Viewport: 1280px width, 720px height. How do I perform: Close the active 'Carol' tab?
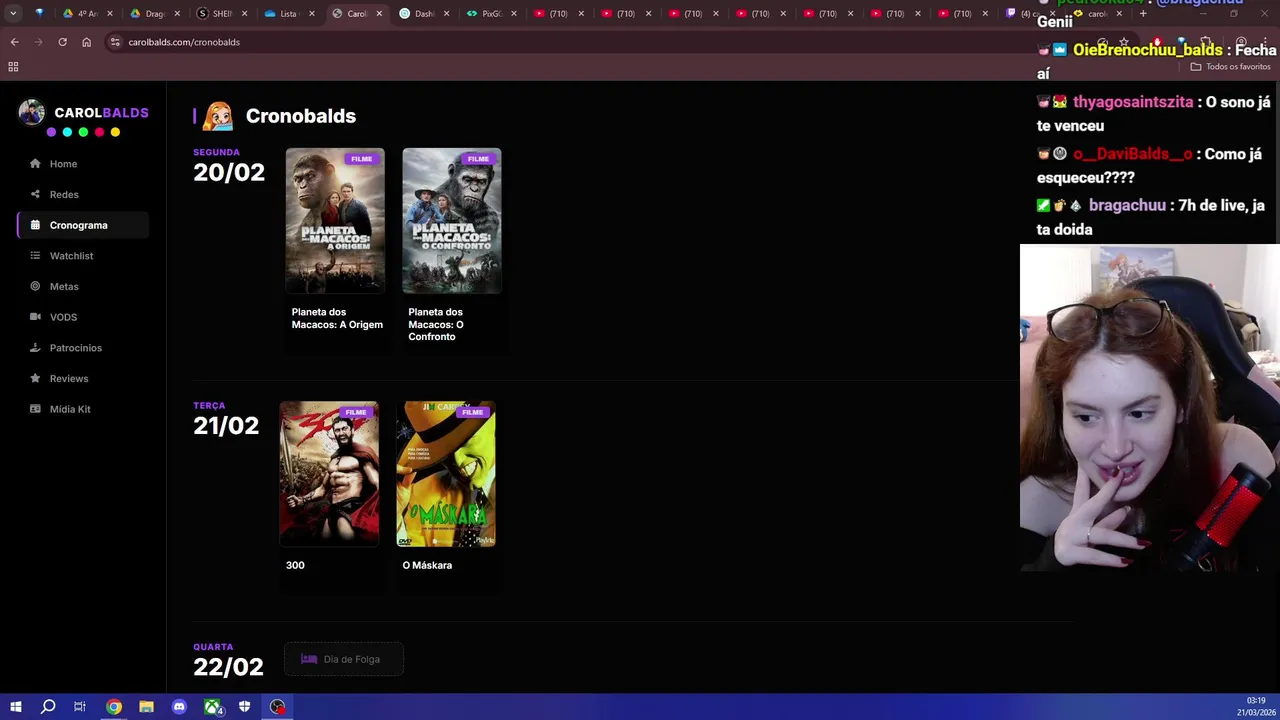(x=379, y=14)
